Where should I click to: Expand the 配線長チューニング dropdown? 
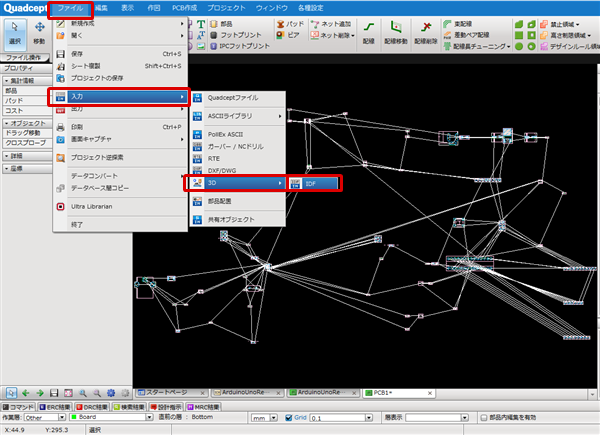pyautogui.click(x=509, y=47)
